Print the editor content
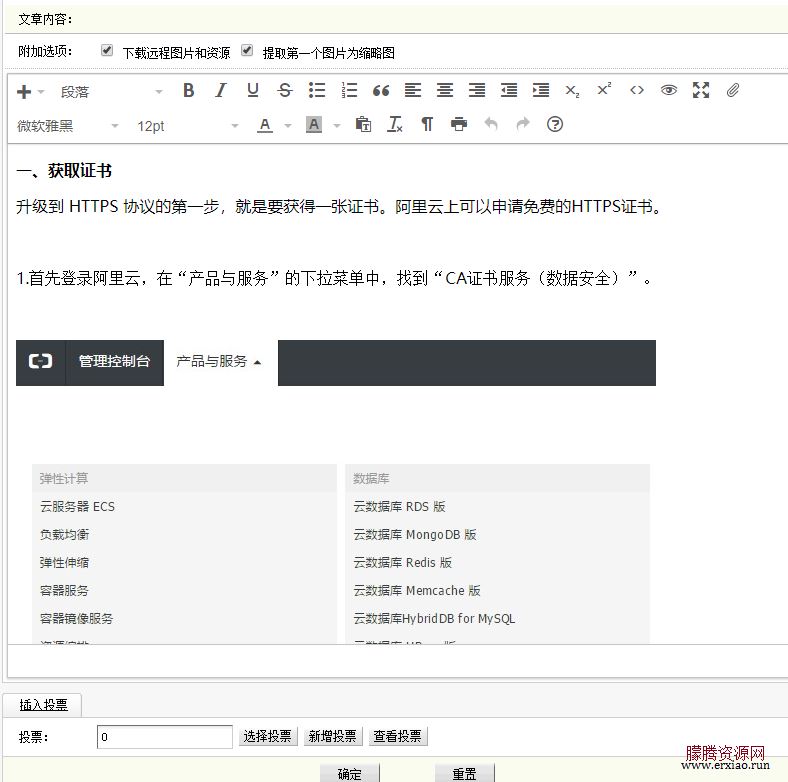The image size is (788, 782). point(459,124)
